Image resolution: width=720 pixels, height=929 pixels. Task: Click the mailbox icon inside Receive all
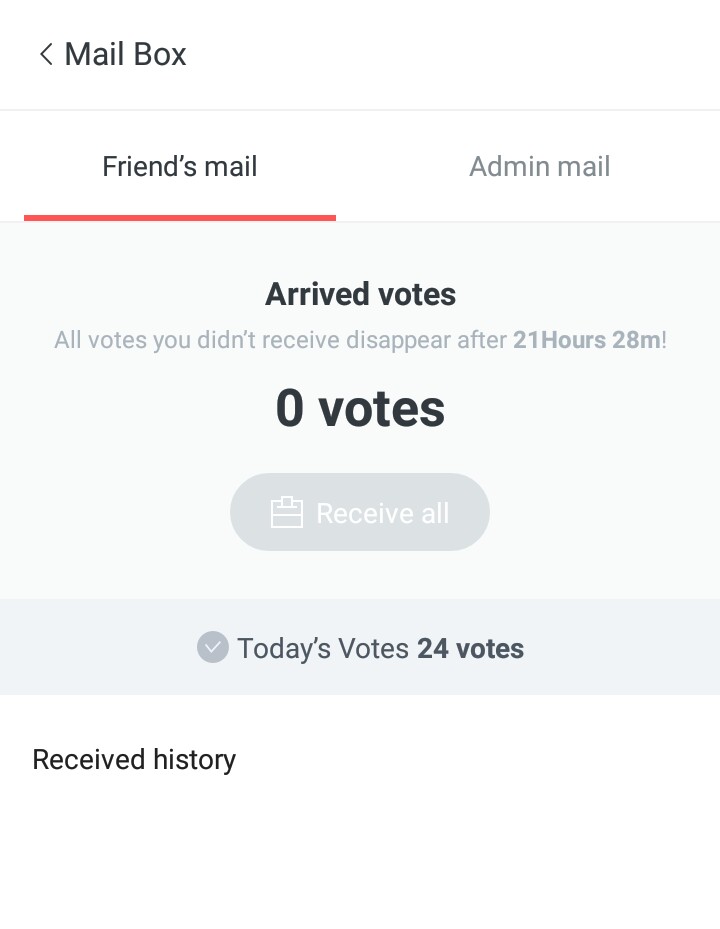click(286, 513)
